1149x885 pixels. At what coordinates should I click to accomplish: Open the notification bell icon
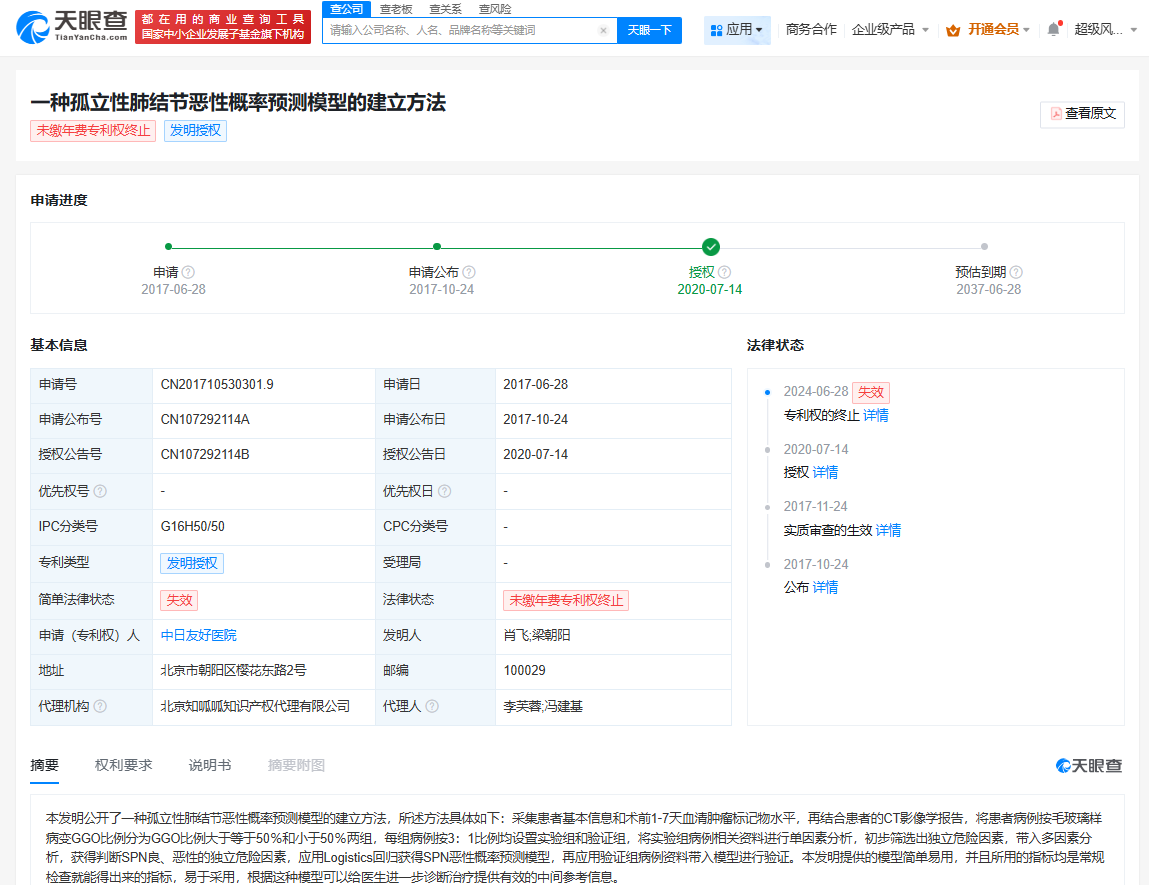1052,30
